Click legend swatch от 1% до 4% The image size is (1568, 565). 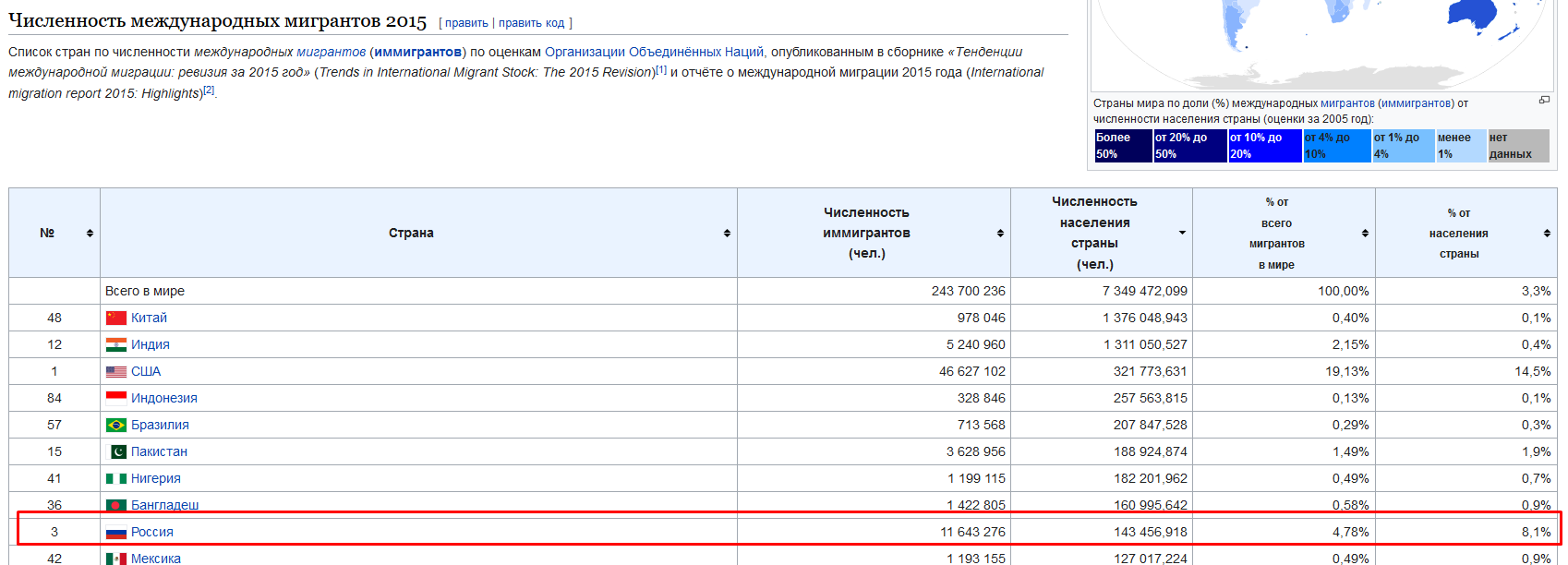[1403, 146]
